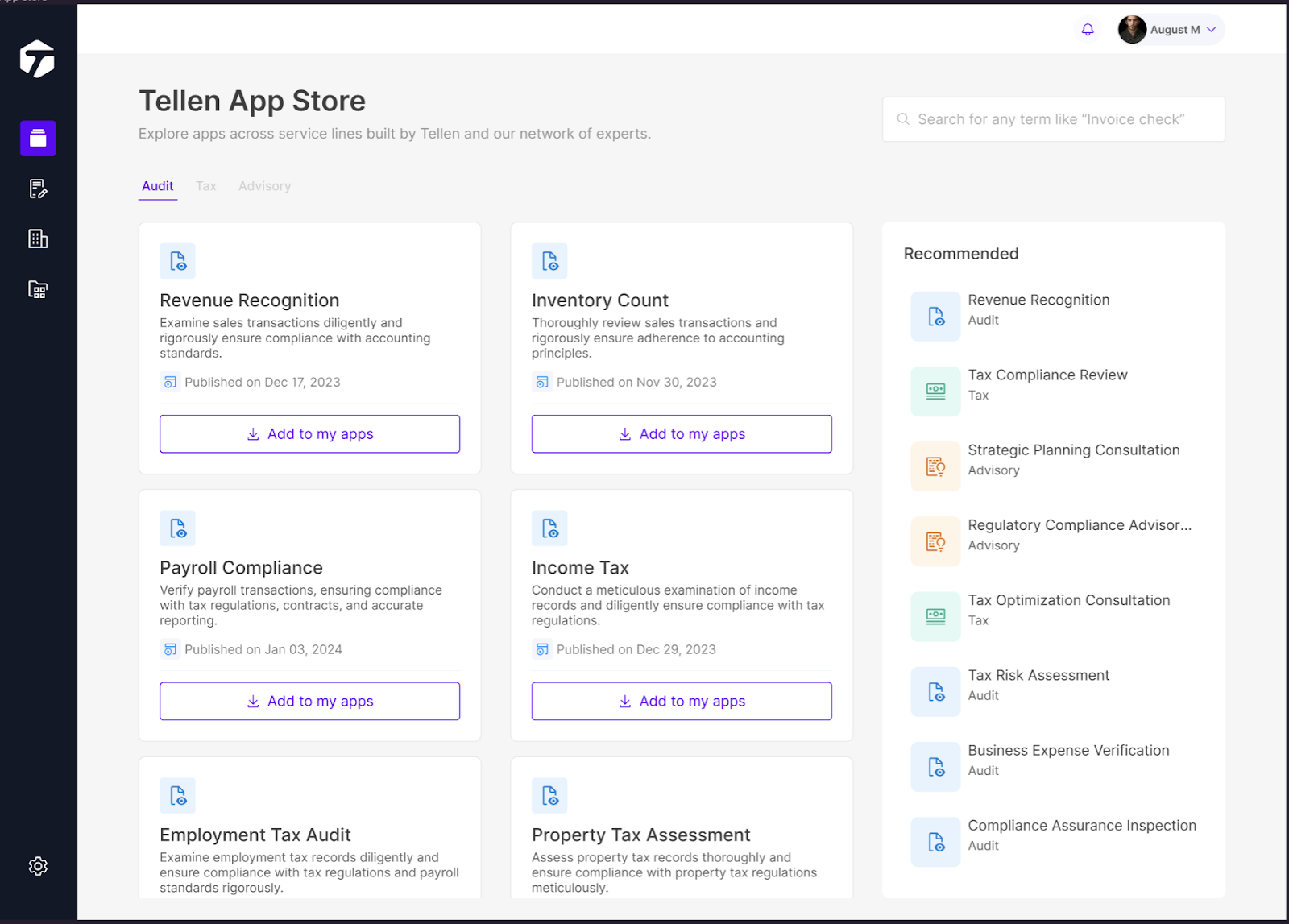Click publish icon beside Nov 30, 2023

[x=542, y=382]
